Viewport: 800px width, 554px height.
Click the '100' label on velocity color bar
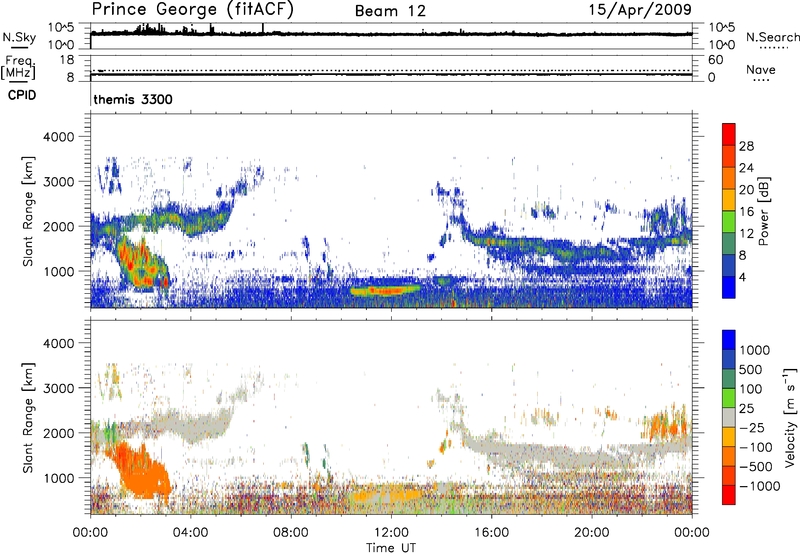coord(751,389)
